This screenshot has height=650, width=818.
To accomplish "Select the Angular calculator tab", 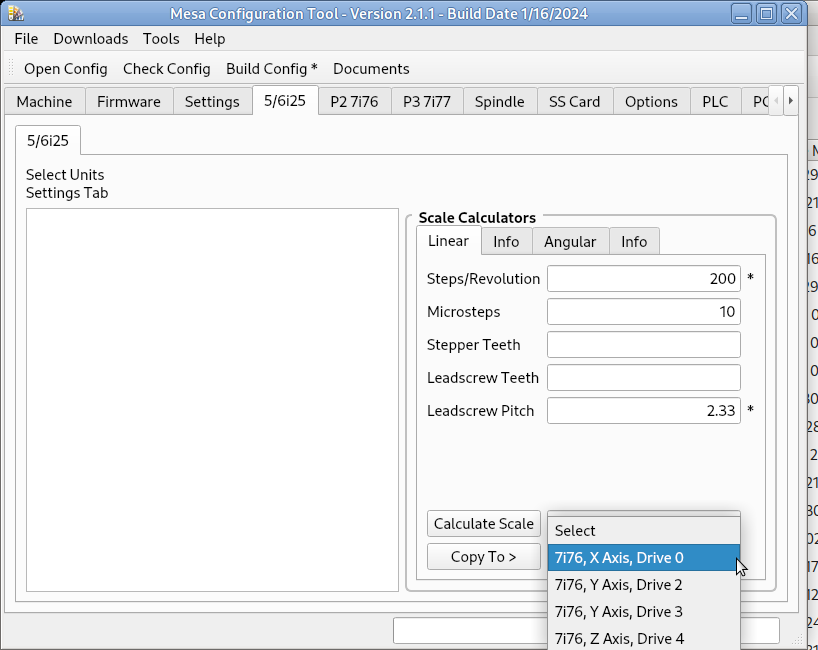I will click(x=570, y=242).
